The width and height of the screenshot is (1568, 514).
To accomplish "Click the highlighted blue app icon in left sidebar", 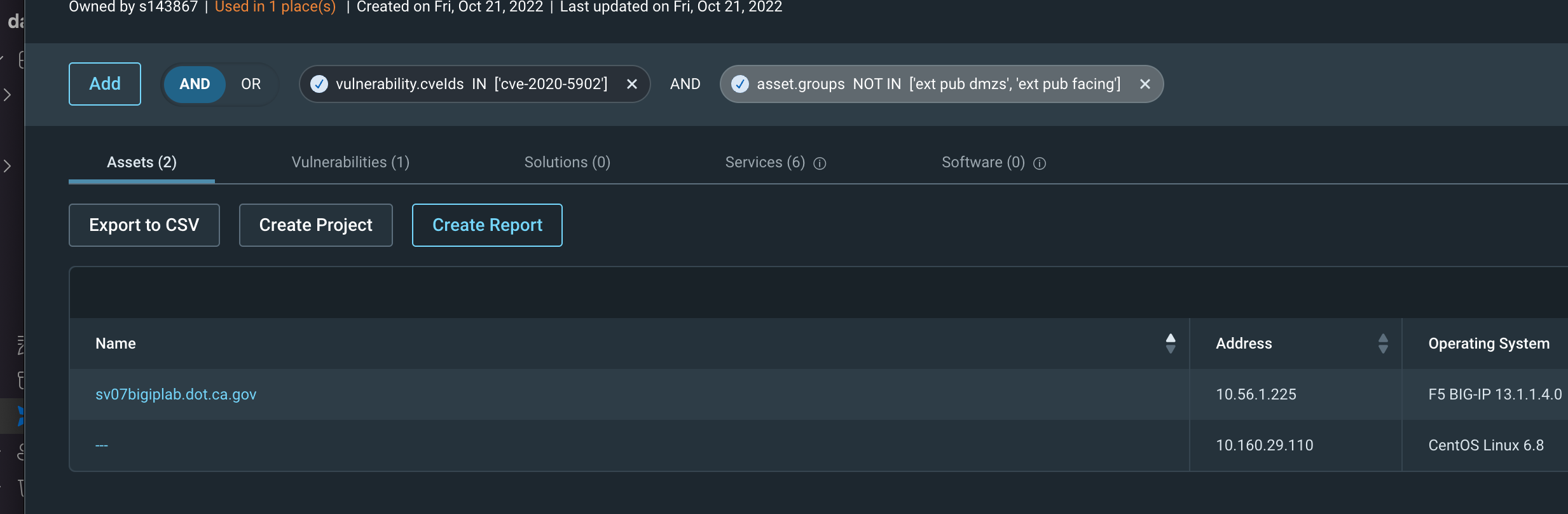I will pos(20,416).
